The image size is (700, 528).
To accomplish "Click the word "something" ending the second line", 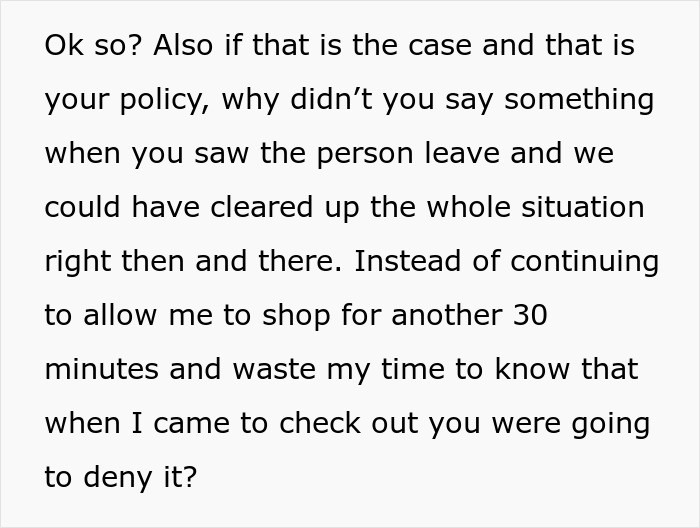I will tap(581, 101).
